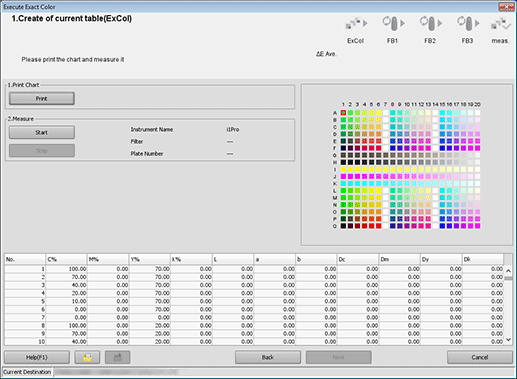Click the i1Pro instrument name value
This screenshot has width=517, height=379.
pos(233,129)
